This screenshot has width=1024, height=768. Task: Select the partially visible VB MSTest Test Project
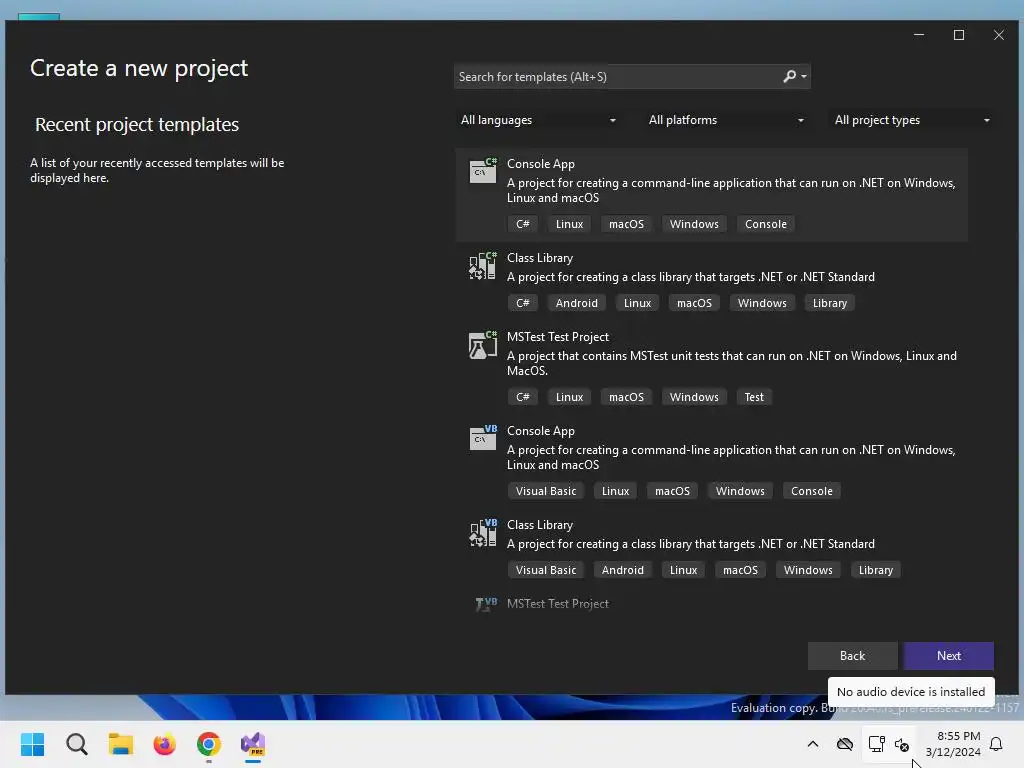[558, 604]
